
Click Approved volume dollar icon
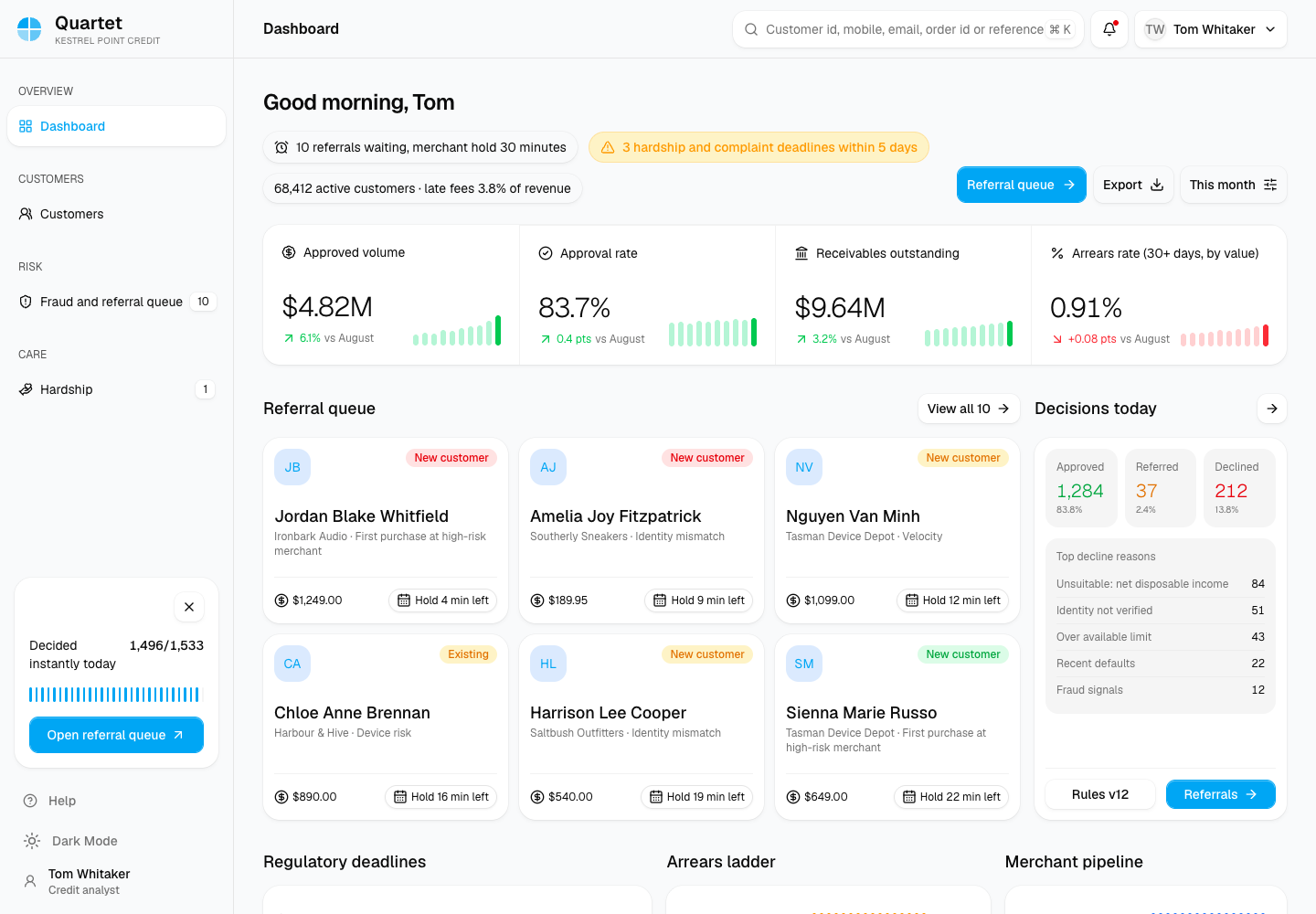tap(289, 252)
